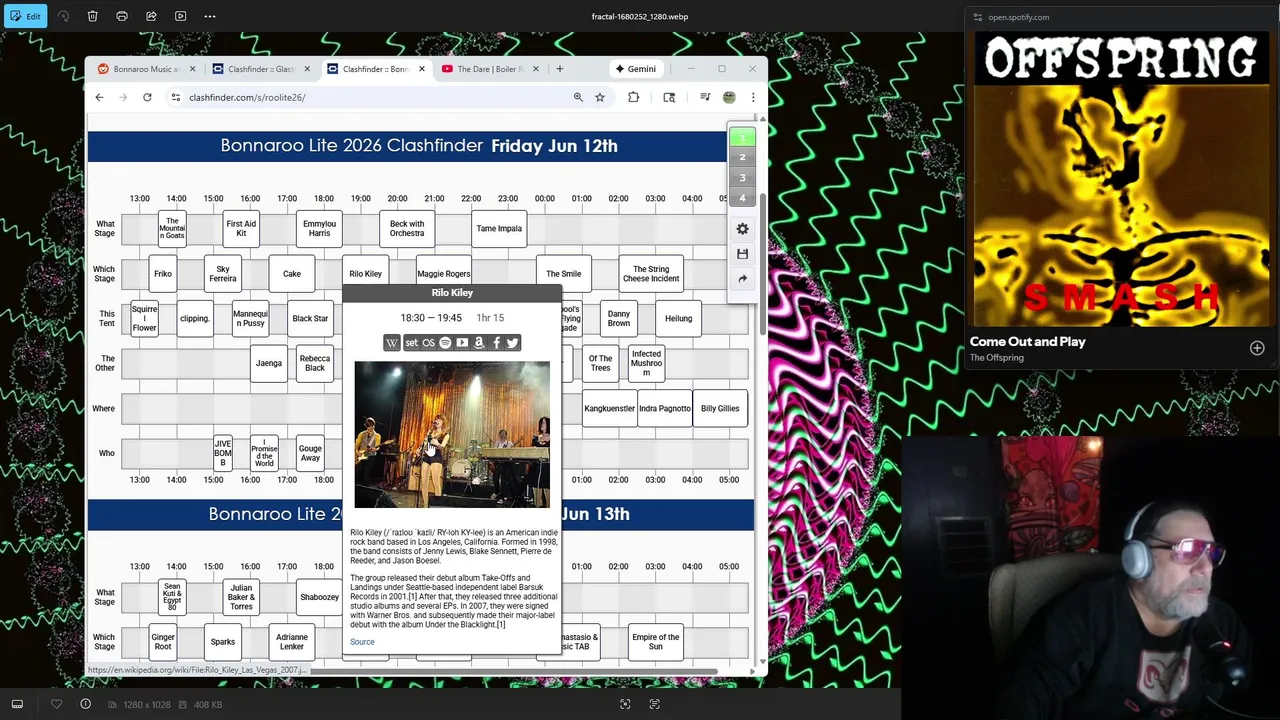
Task: Select the Beck with Orchestra act
Action: [407, 229]
